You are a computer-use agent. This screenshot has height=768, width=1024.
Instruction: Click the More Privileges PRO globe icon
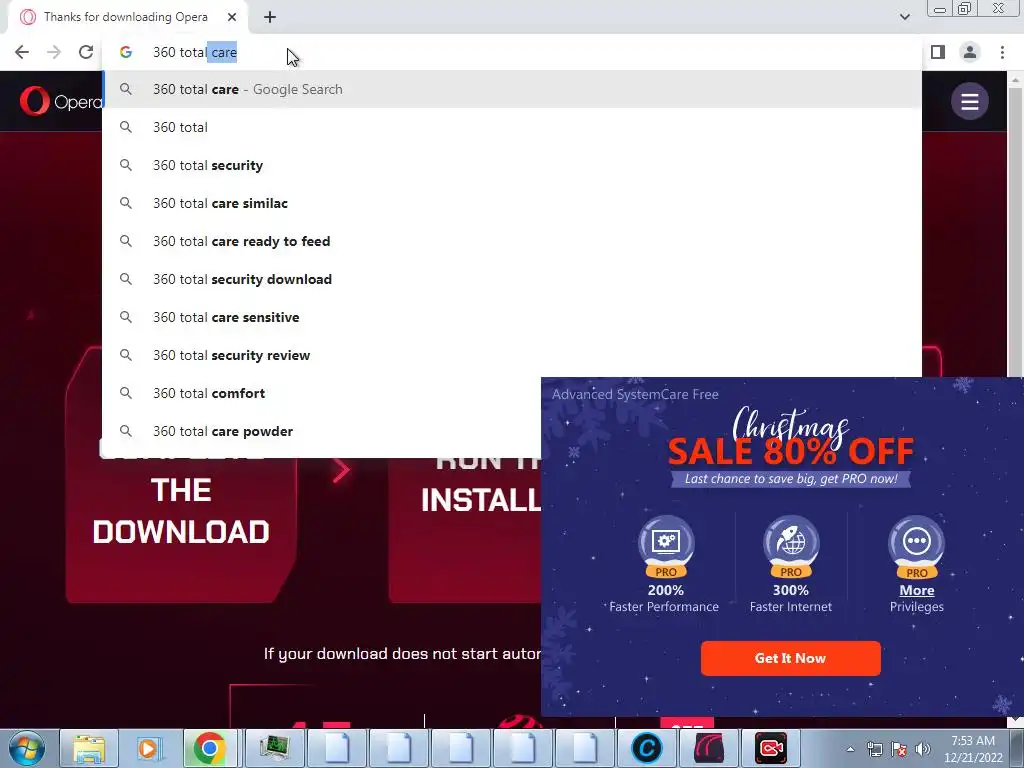pos(916,547)
